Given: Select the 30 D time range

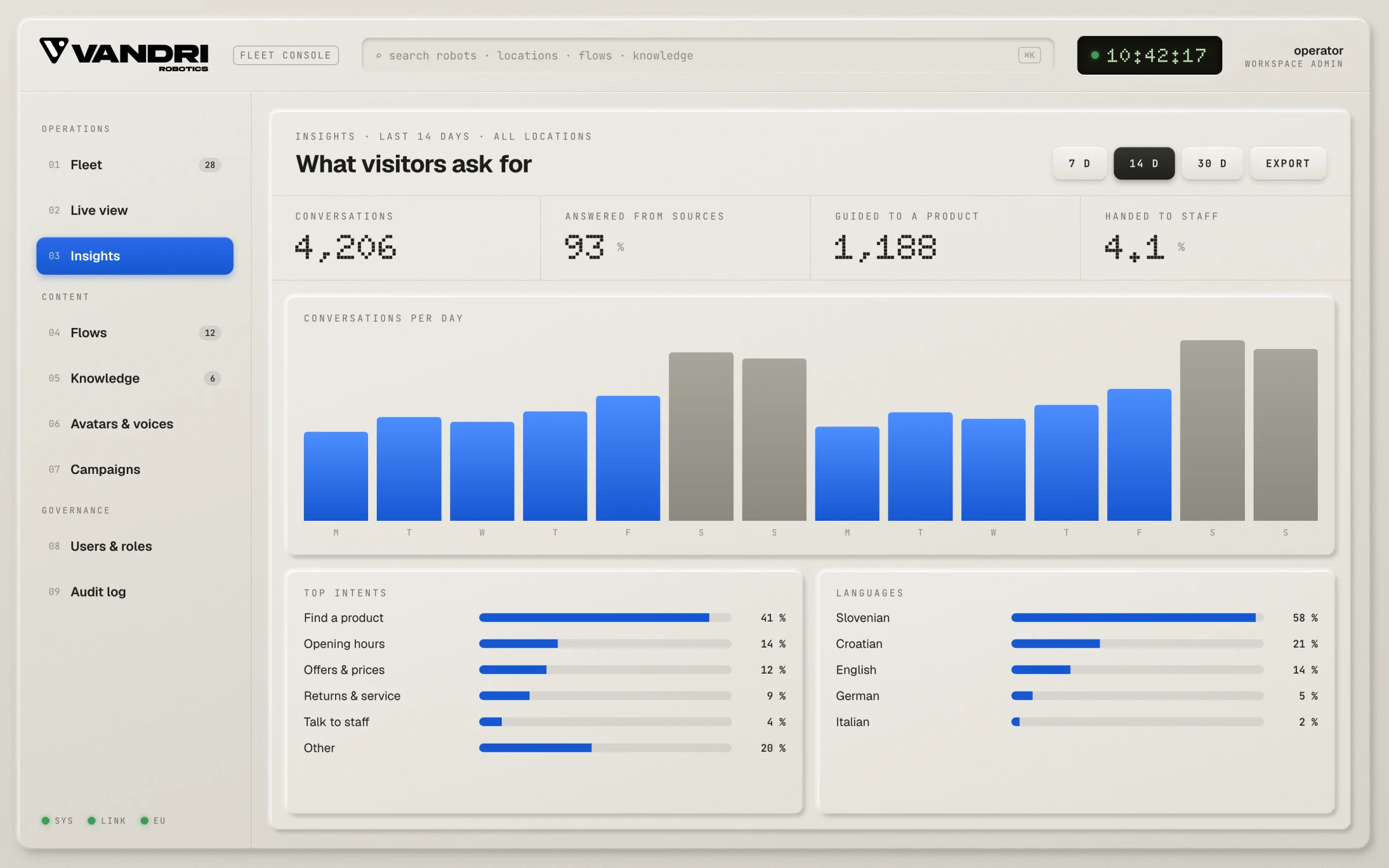Looking at the screenshot, I should [1212, 164].
